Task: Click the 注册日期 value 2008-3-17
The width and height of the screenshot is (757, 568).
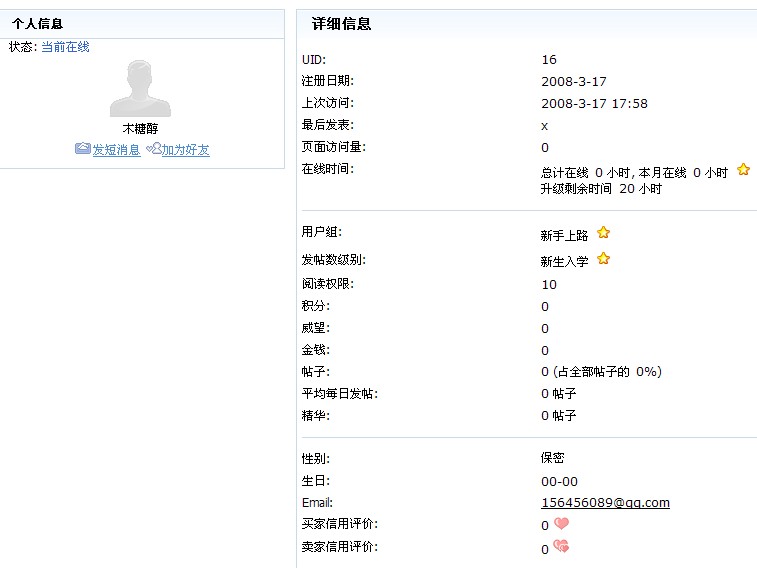Action: [574, 82]
